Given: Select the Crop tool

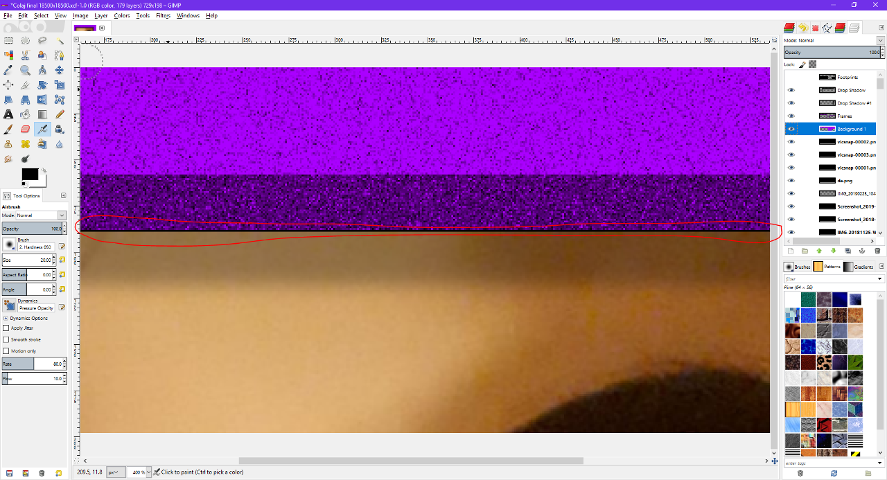Looking at the screenshot, I should click(x=25, y=85).
